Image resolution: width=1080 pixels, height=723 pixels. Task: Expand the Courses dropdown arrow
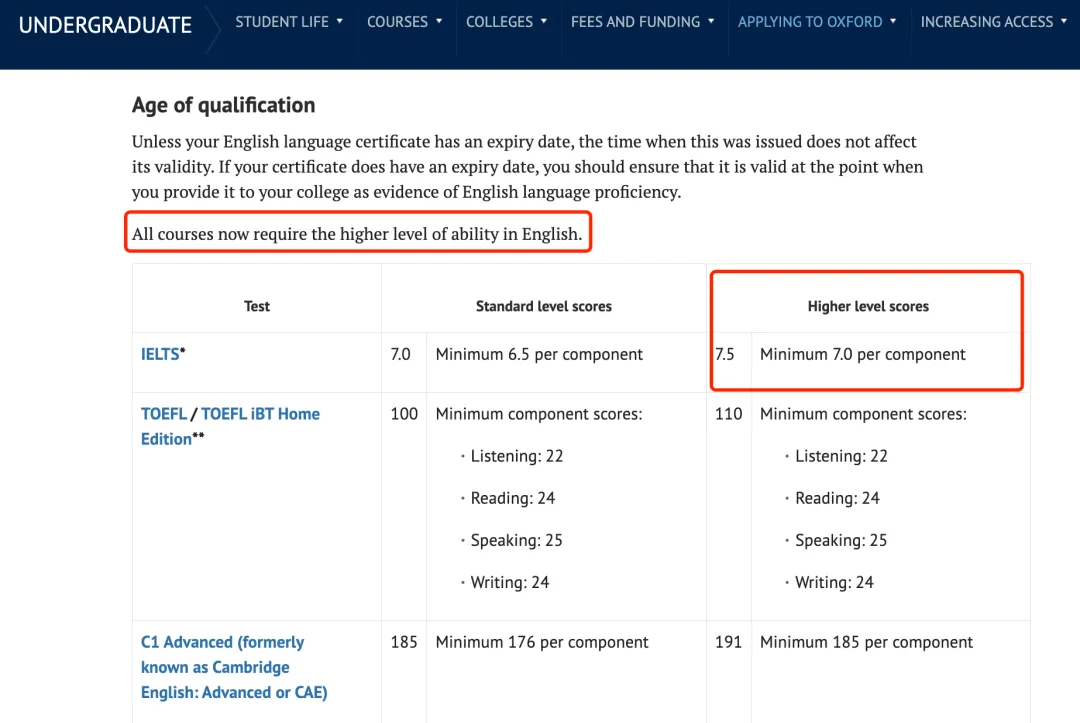(x=439, y=21)
